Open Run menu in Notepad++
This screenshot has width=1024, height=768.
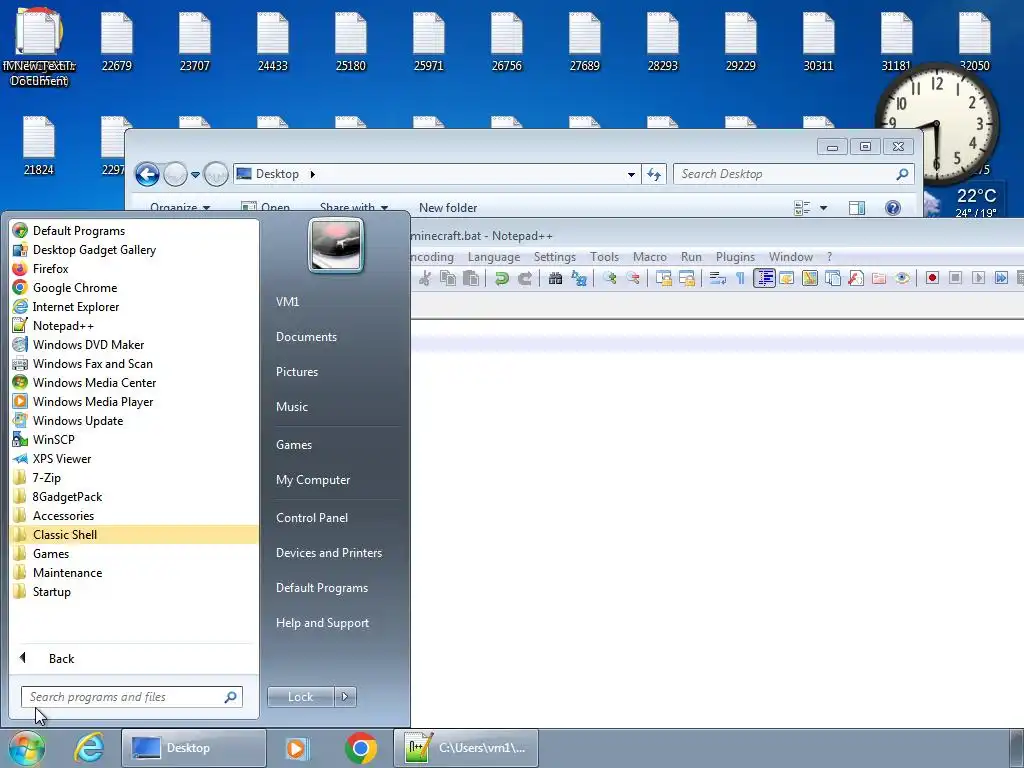click(x=691, y=257)
